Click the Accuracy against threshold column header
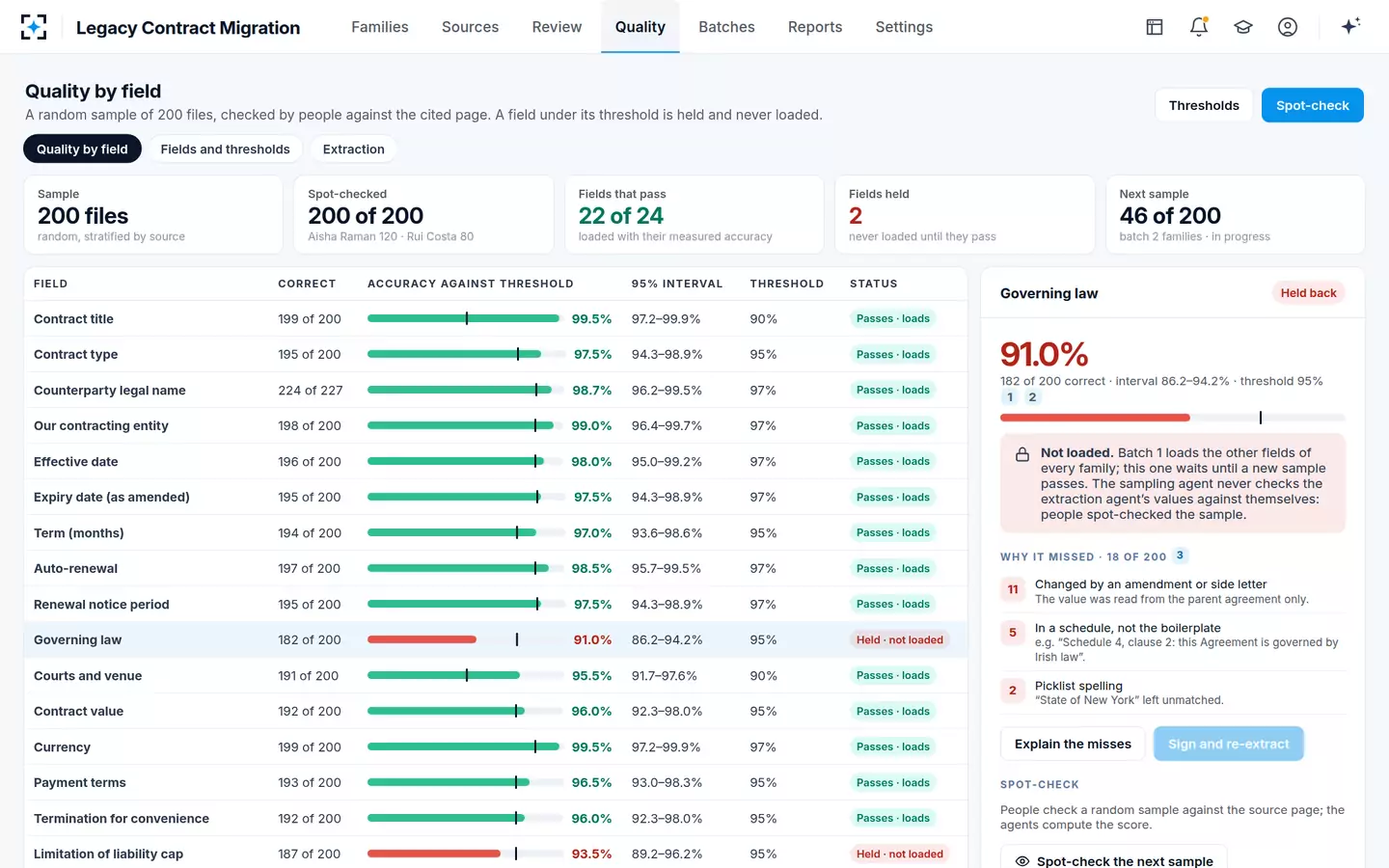This screenshot has width=1389, height=868. click(471, 284)
